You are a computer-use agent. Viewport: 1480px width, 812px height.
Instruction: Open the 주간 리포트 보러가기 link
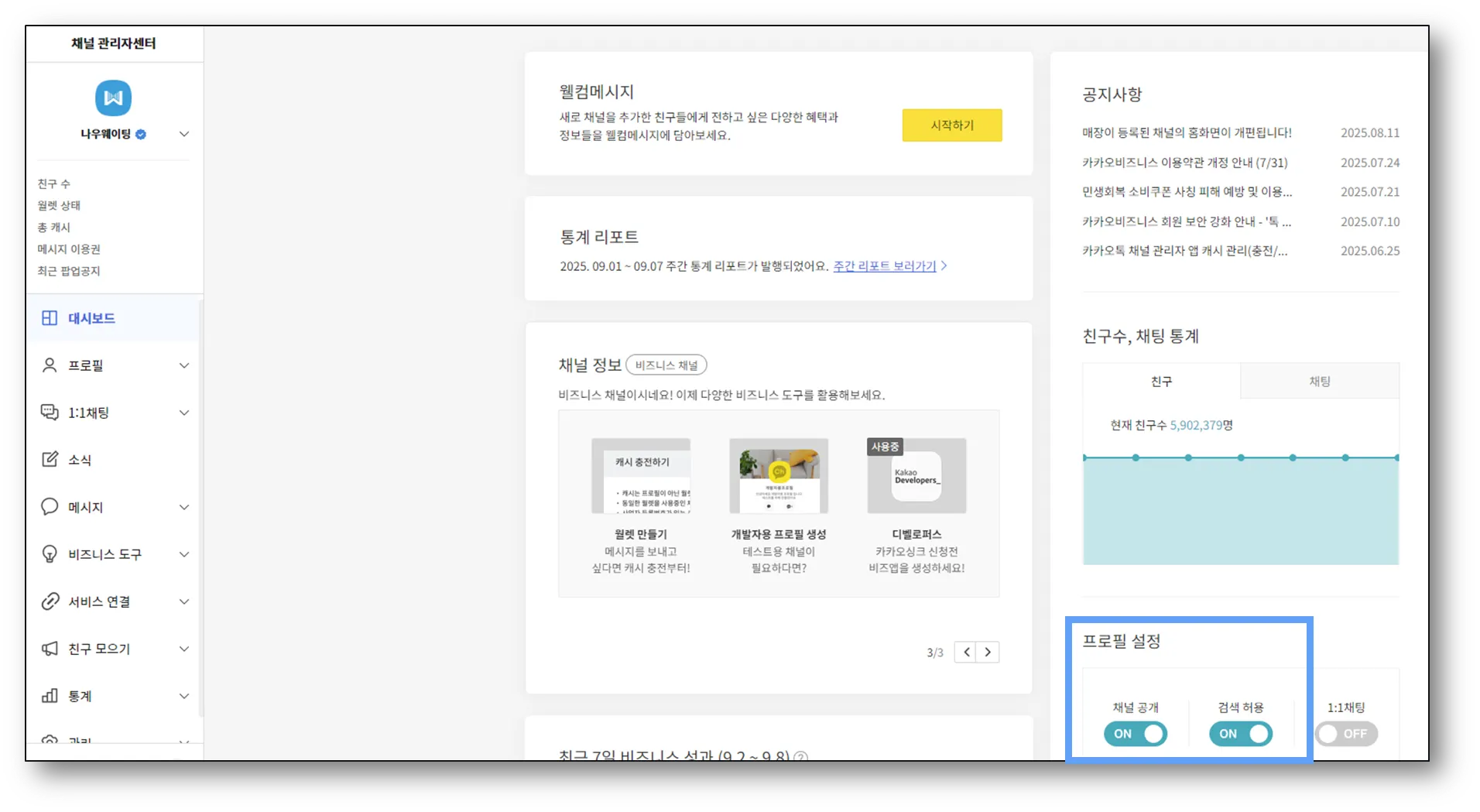(x=884, y=266)
